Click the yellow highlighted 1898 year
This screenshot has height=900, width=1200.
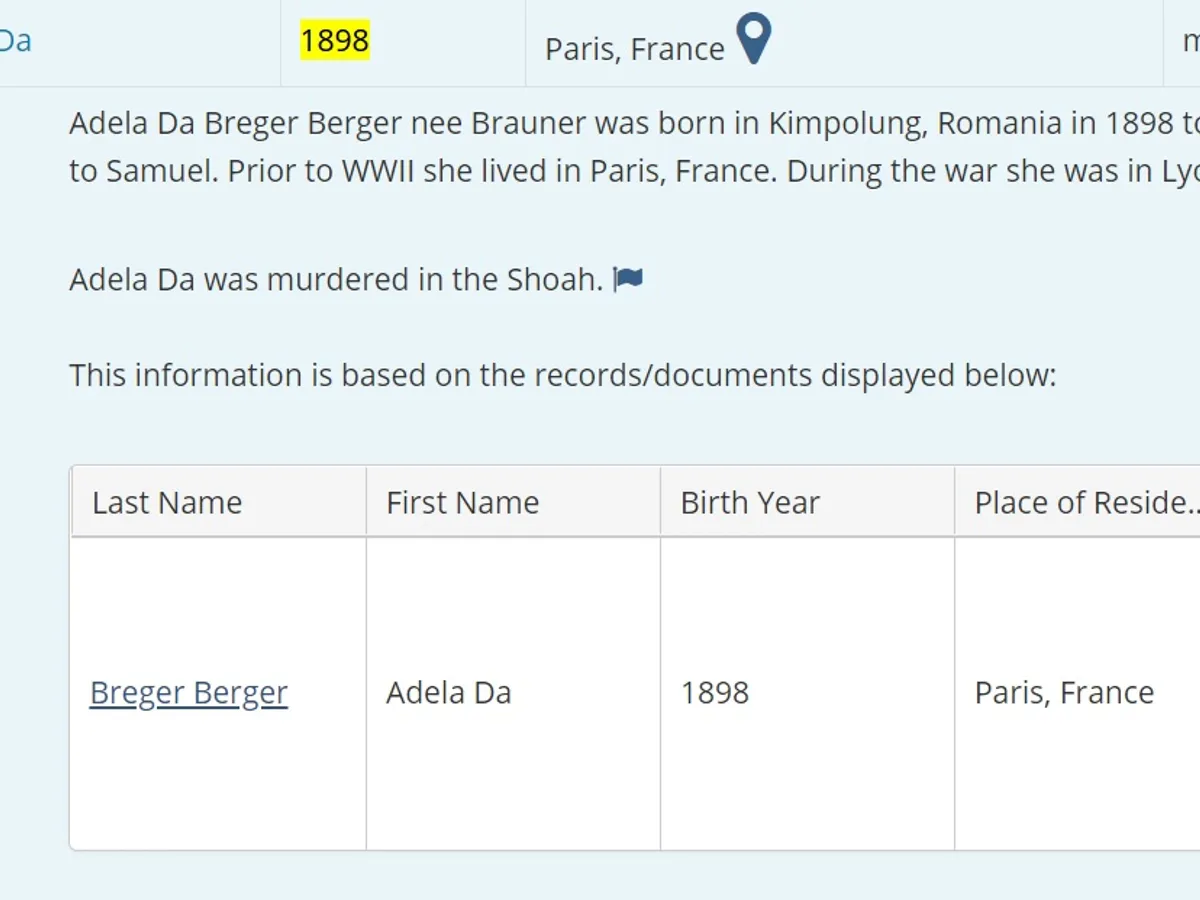point(335,41)
